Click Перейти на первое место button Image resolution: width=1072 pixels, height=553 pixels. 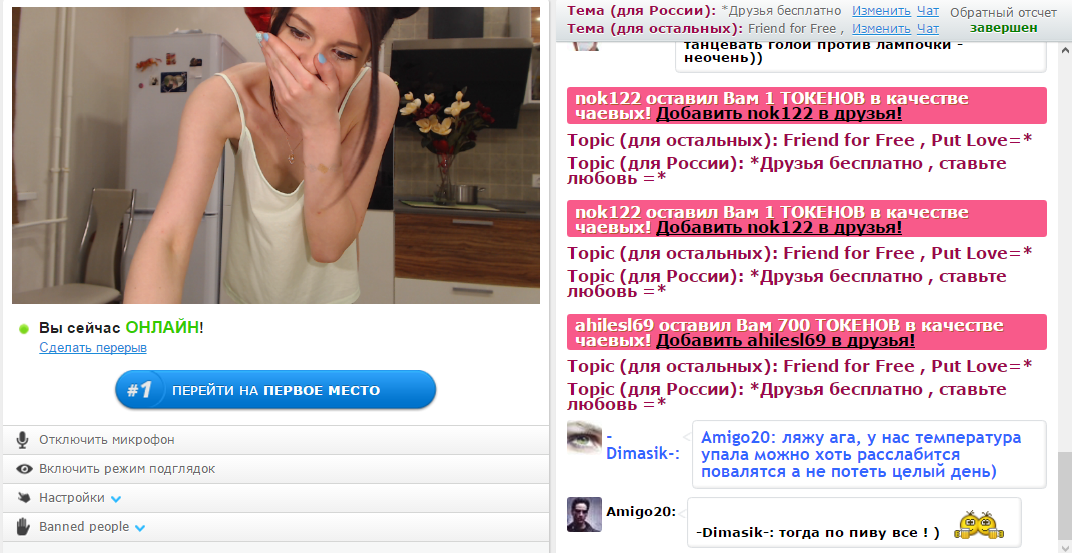tap(276, 390)
